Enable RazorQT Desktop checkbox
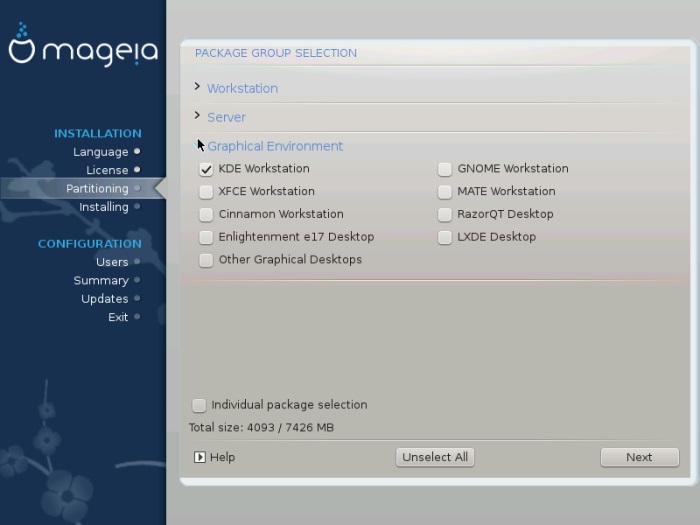Image resolution: width=700 pixels, height=525 pixels. 445,215
